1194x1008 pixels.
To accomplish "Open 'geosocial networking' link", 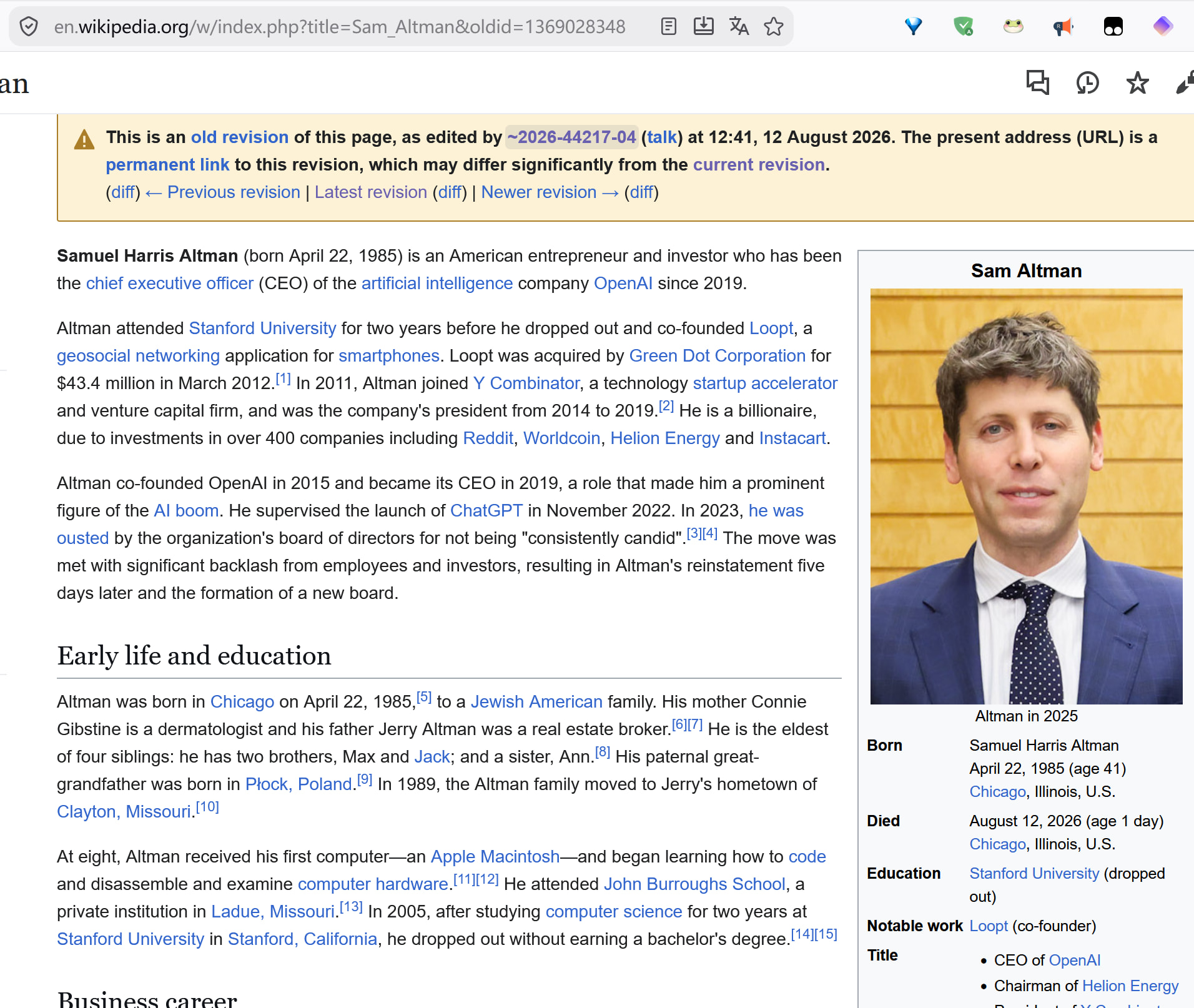I will coord(138,356).
